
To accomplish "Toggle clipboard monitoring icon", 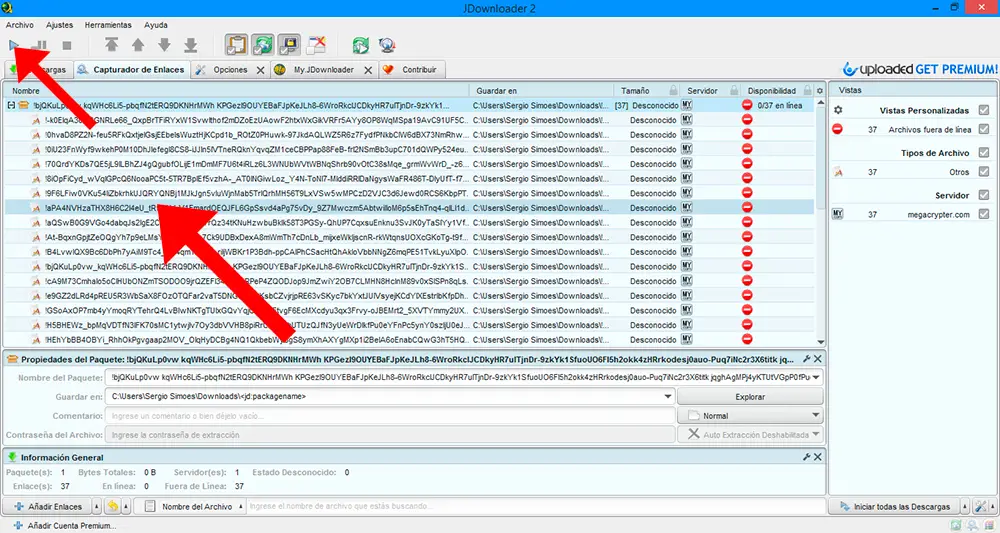I will tap(236, 45).
